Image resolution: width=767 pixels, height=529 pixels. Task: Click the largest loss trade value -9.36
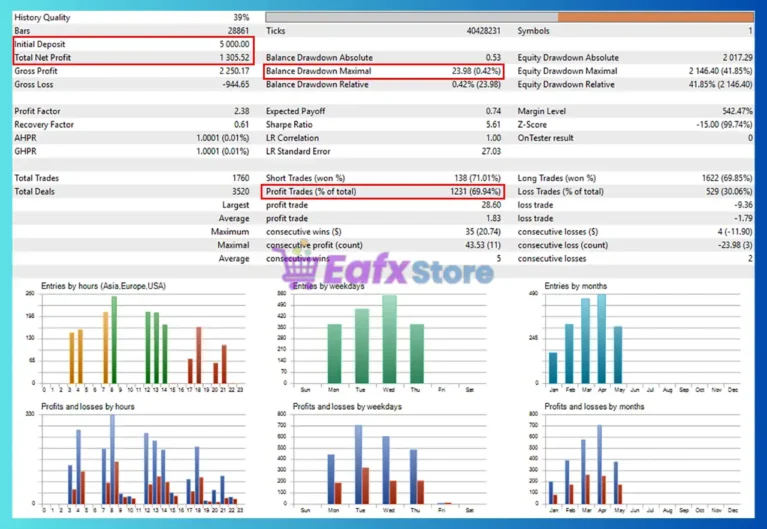pyautogui.click(x=743, y=205)
